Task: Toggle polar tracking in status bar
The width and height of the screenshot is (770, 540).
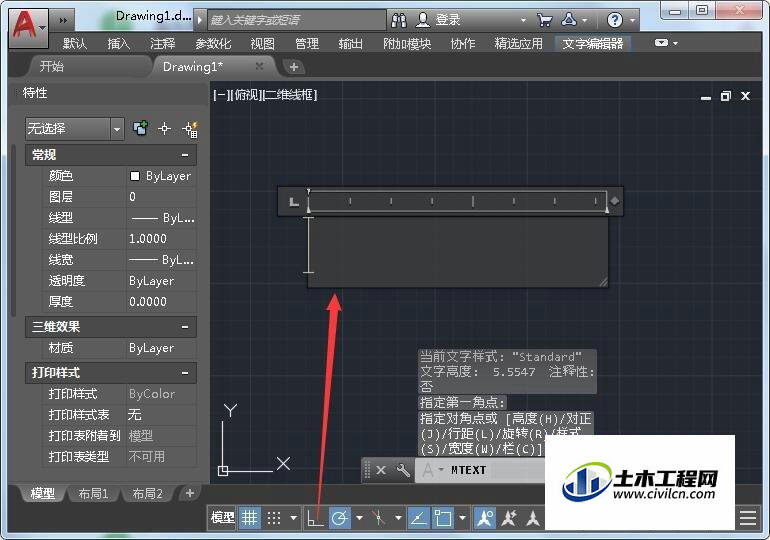Action: click(340, 518)
